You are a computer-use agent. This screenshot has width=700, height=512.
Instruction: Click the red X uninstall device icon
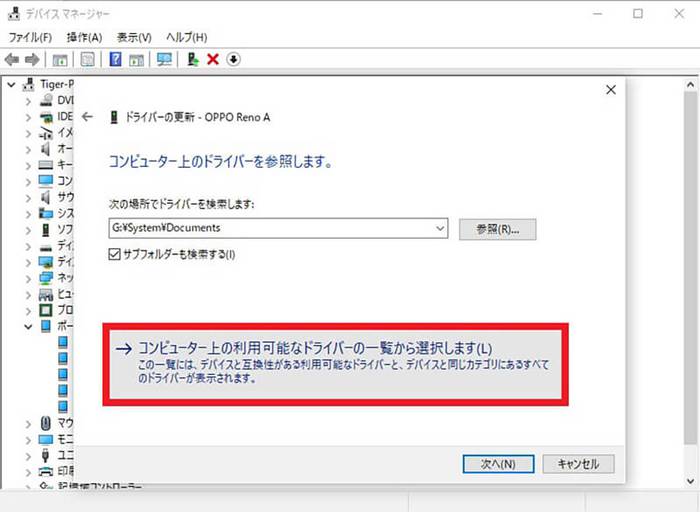point(213,59)
